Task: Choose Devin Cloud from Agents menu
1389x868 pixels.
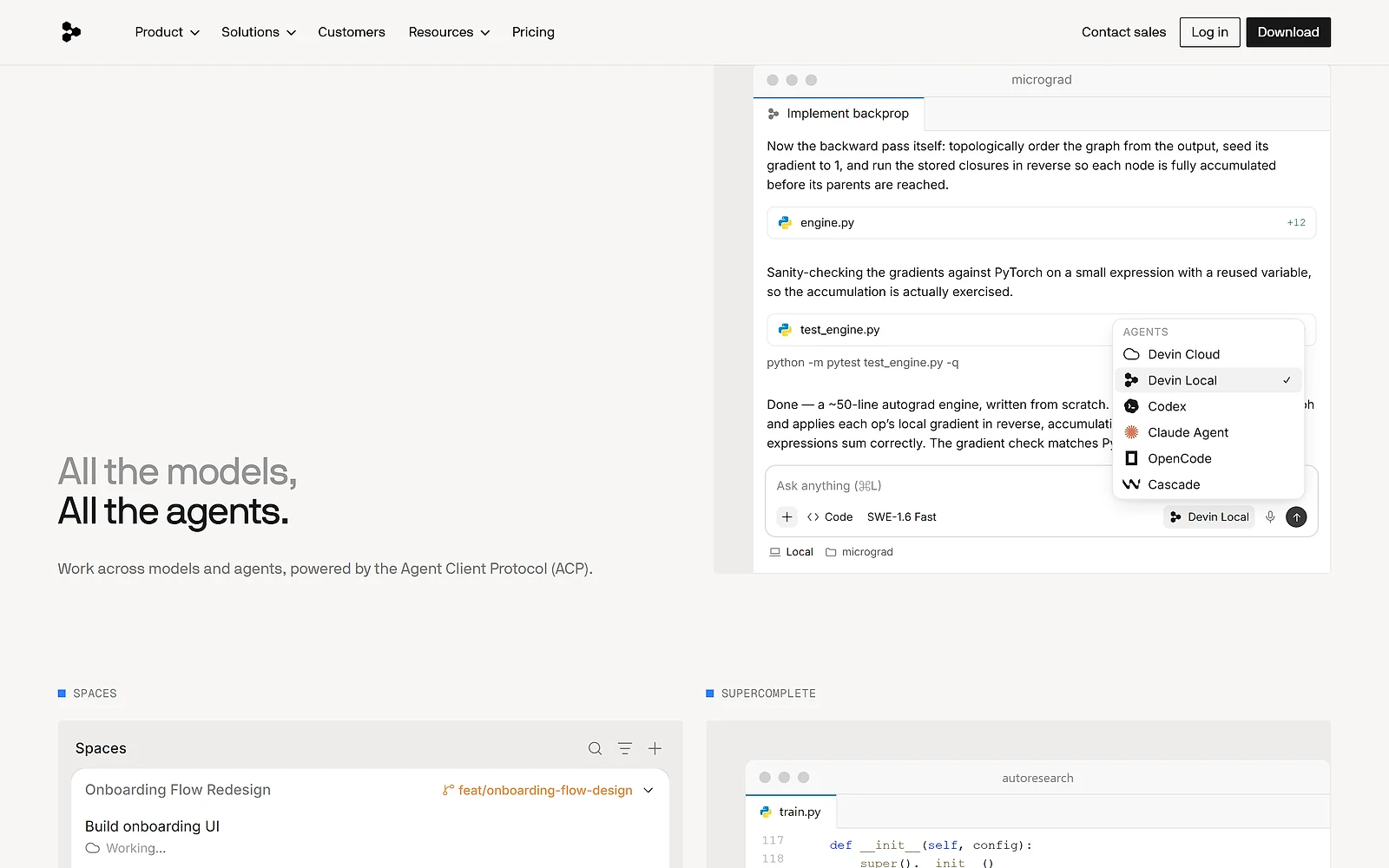Action: tap(1208, 354)
